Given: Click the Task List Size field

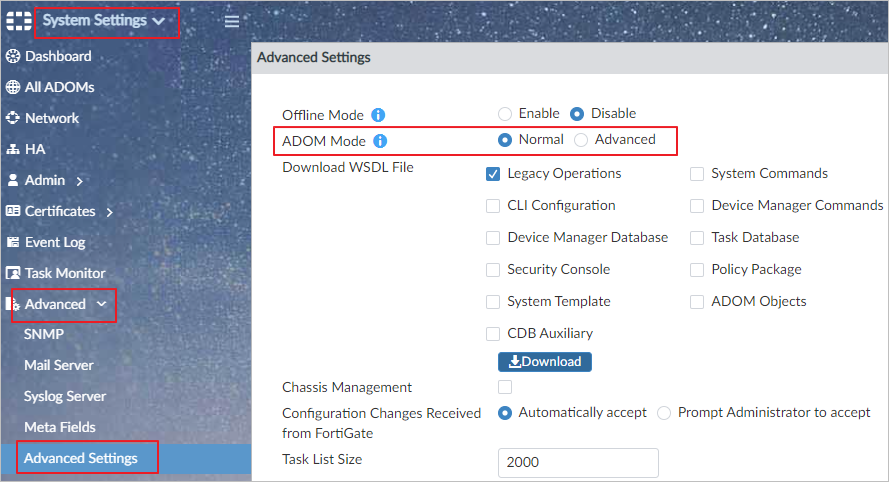Looking at the screenshot, I should pyautogui.click(x=578, y=463).
